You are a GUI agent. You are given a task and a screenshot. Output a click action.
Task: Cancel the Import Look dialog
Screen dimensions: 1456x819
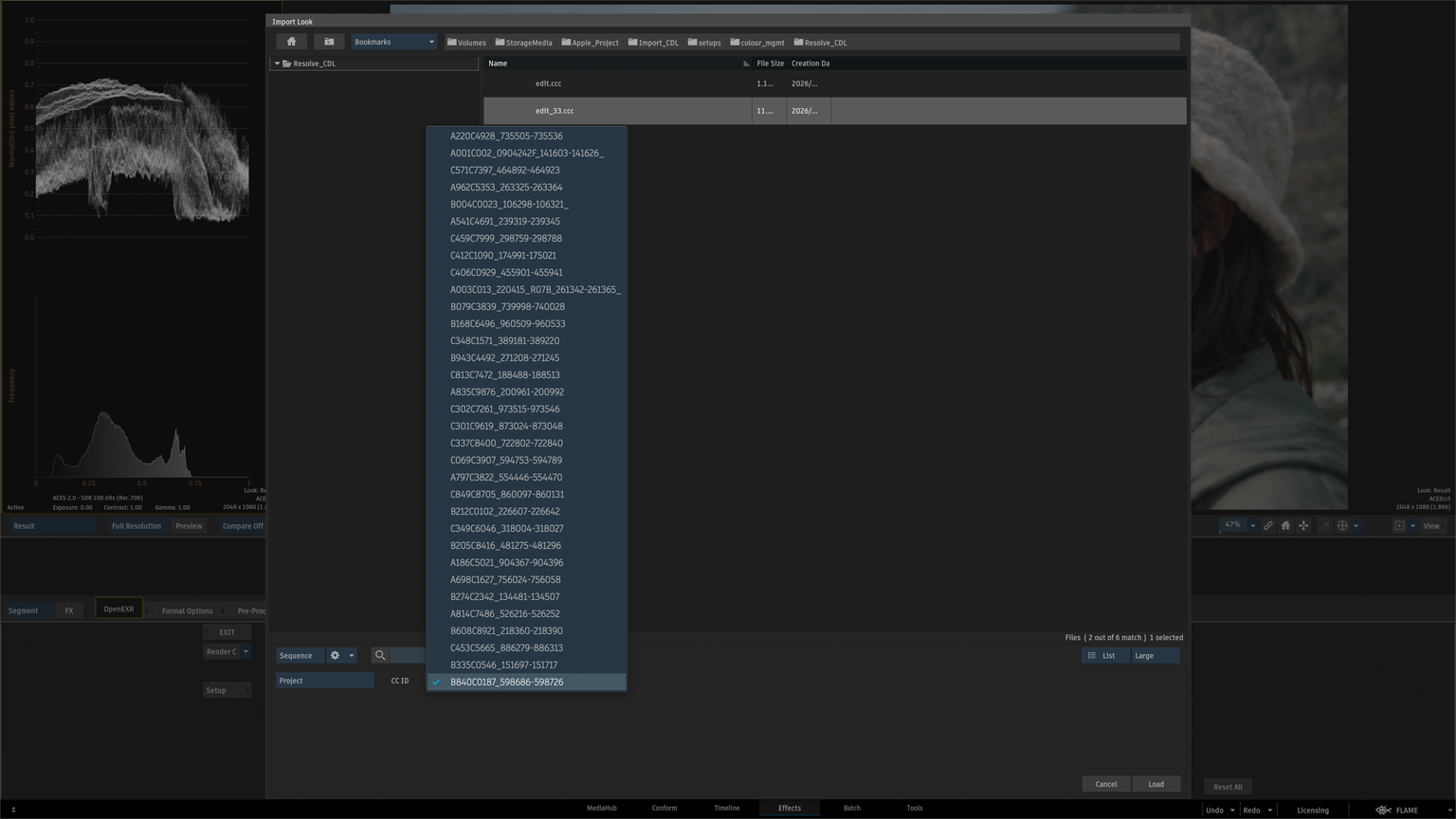1105,784
